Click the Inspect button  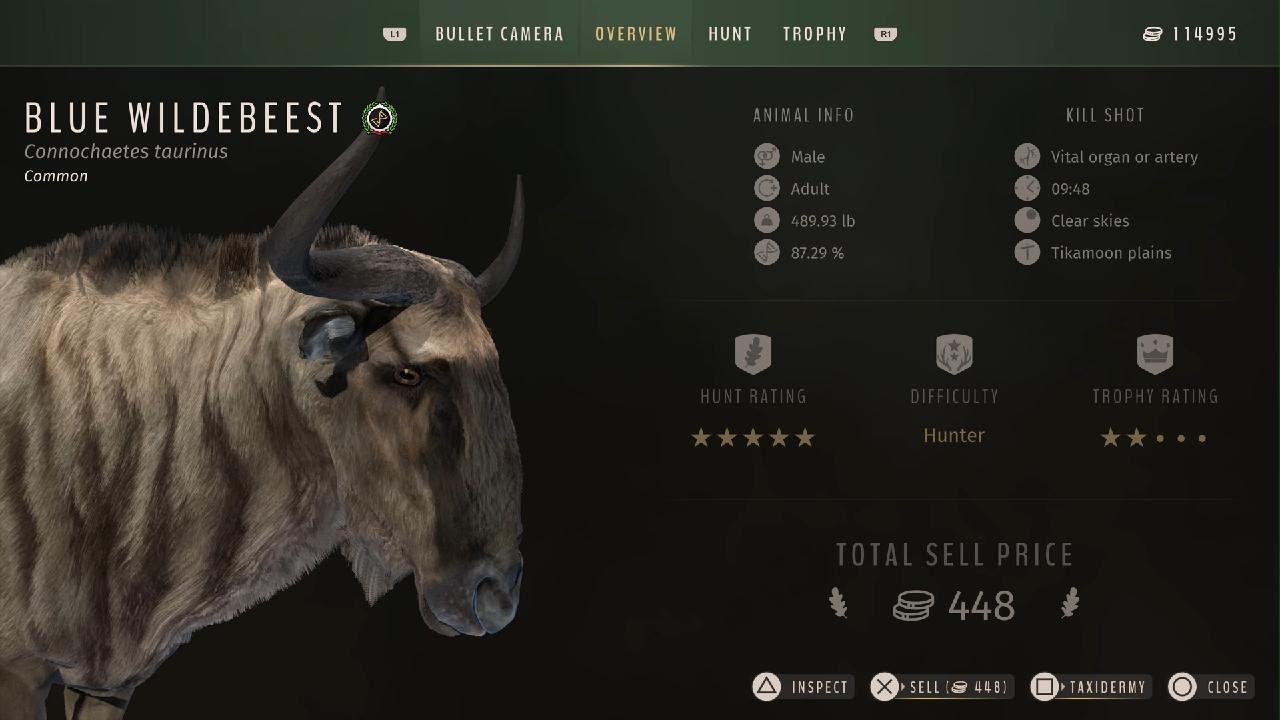coord(803,687)
